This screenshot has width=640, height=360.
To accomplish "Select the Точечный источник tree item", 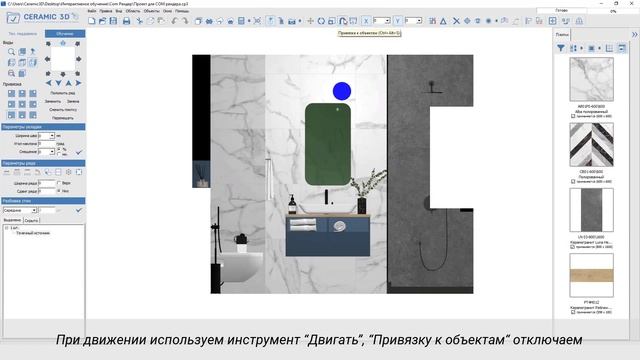I will (33, 233).
